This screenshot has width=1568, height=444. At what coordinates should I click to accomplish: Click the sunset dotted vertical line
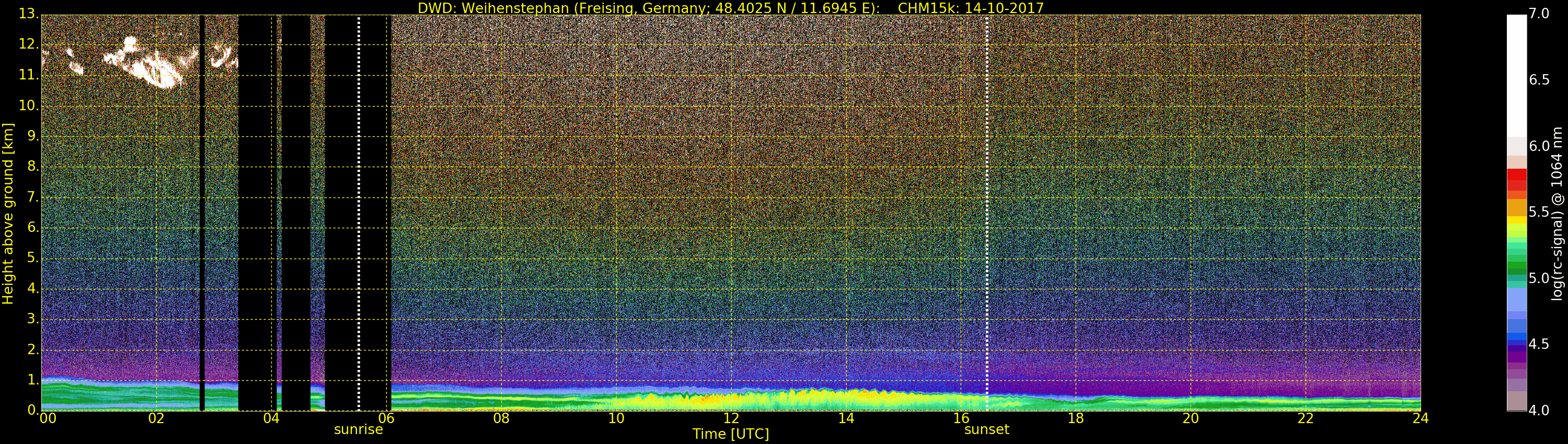[x=987, y=213]
